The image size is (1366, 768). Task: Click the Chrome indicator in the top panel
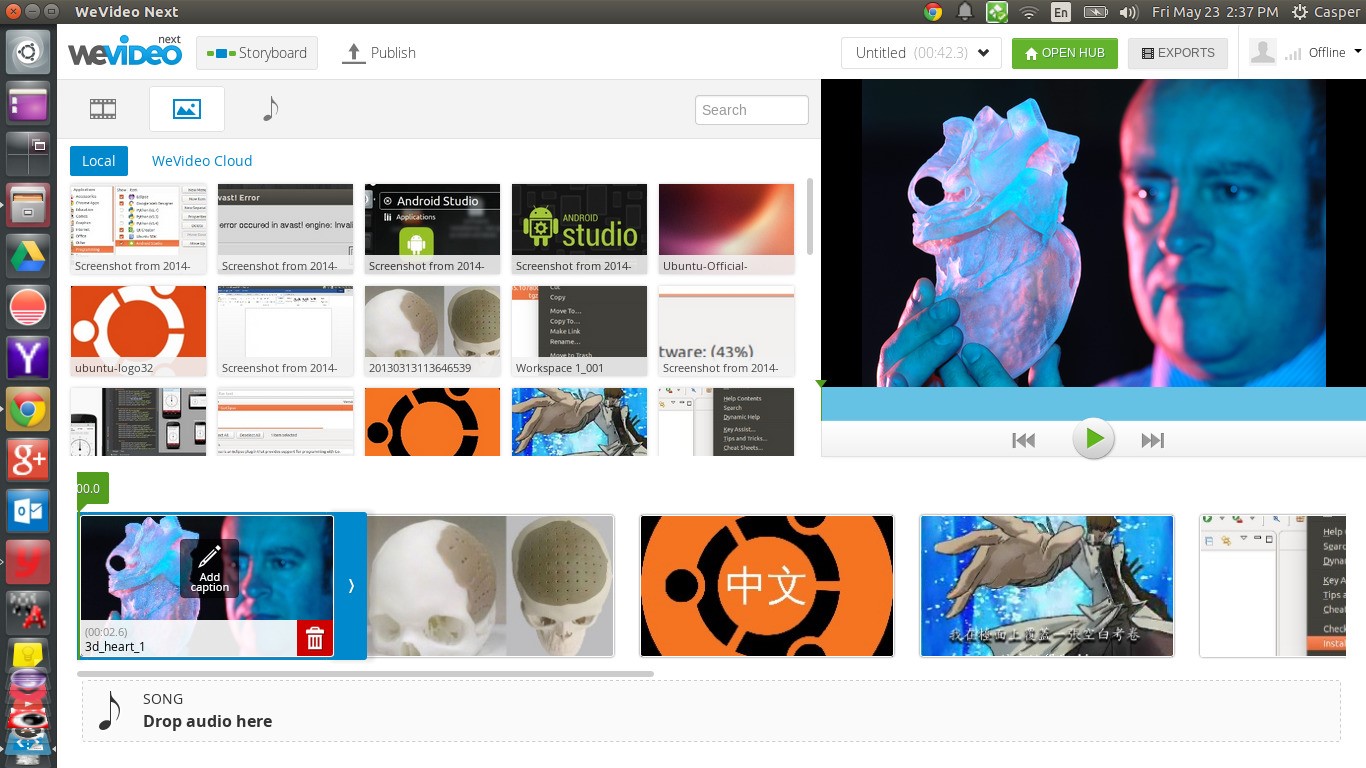933,12
